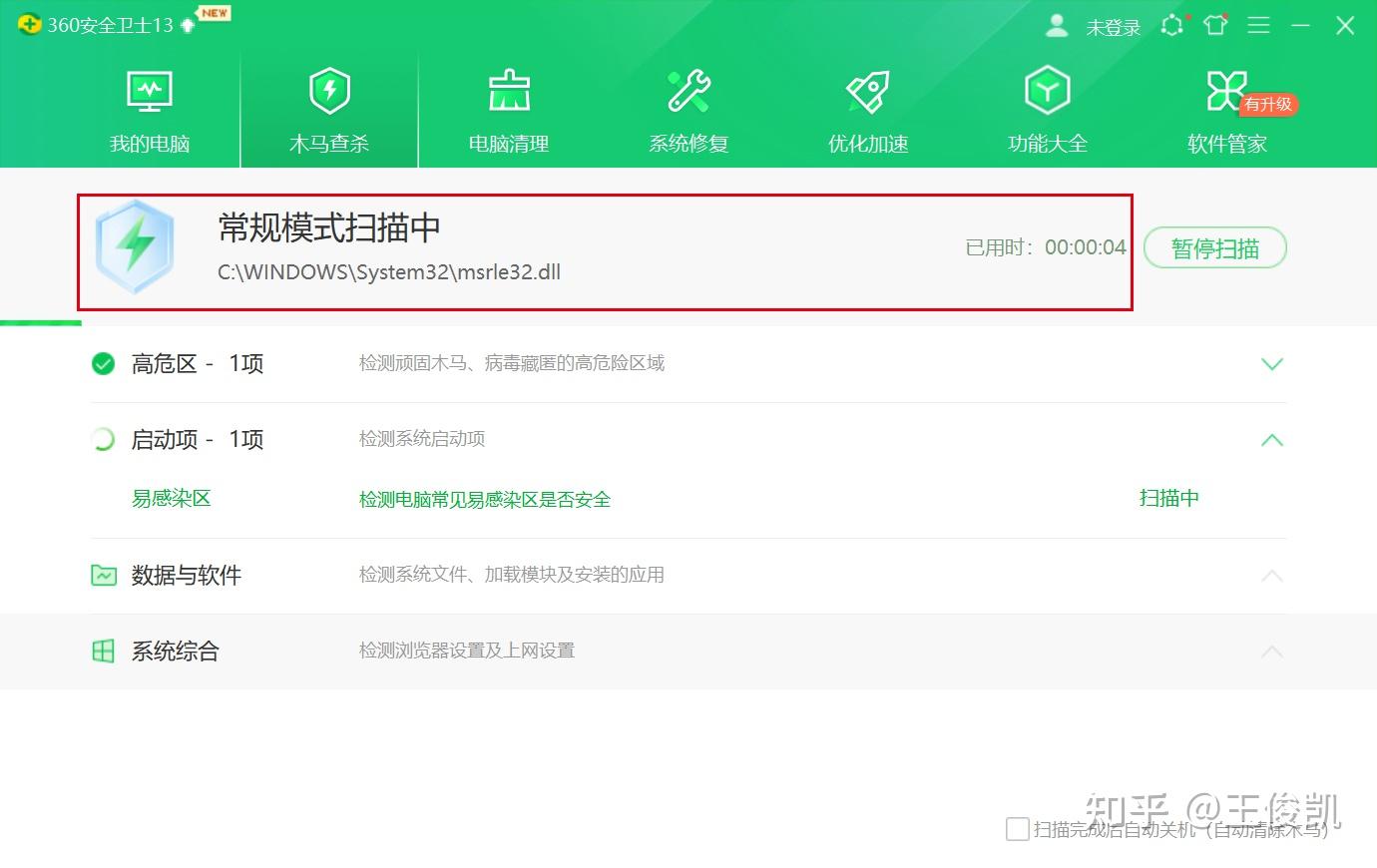This screenshot has height=868, width=1377.
Task: Open the 优化加速 rocket speedup icon
Action: [866, 90]
